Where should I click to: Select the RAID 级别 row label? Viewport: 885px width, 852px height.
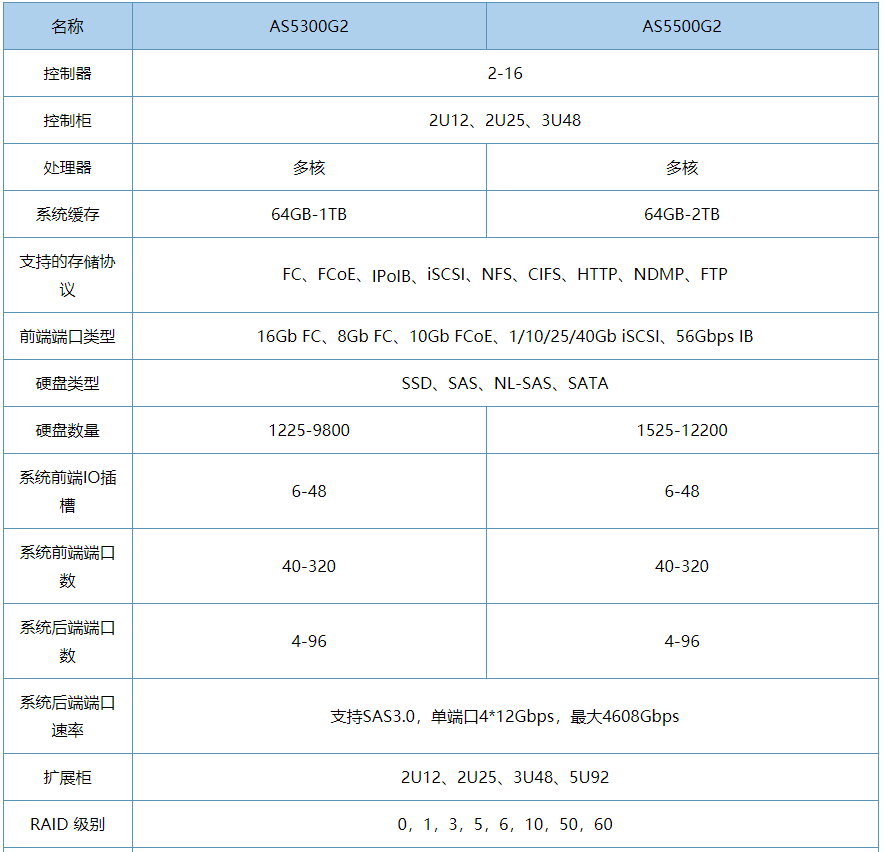coord(67,825)
